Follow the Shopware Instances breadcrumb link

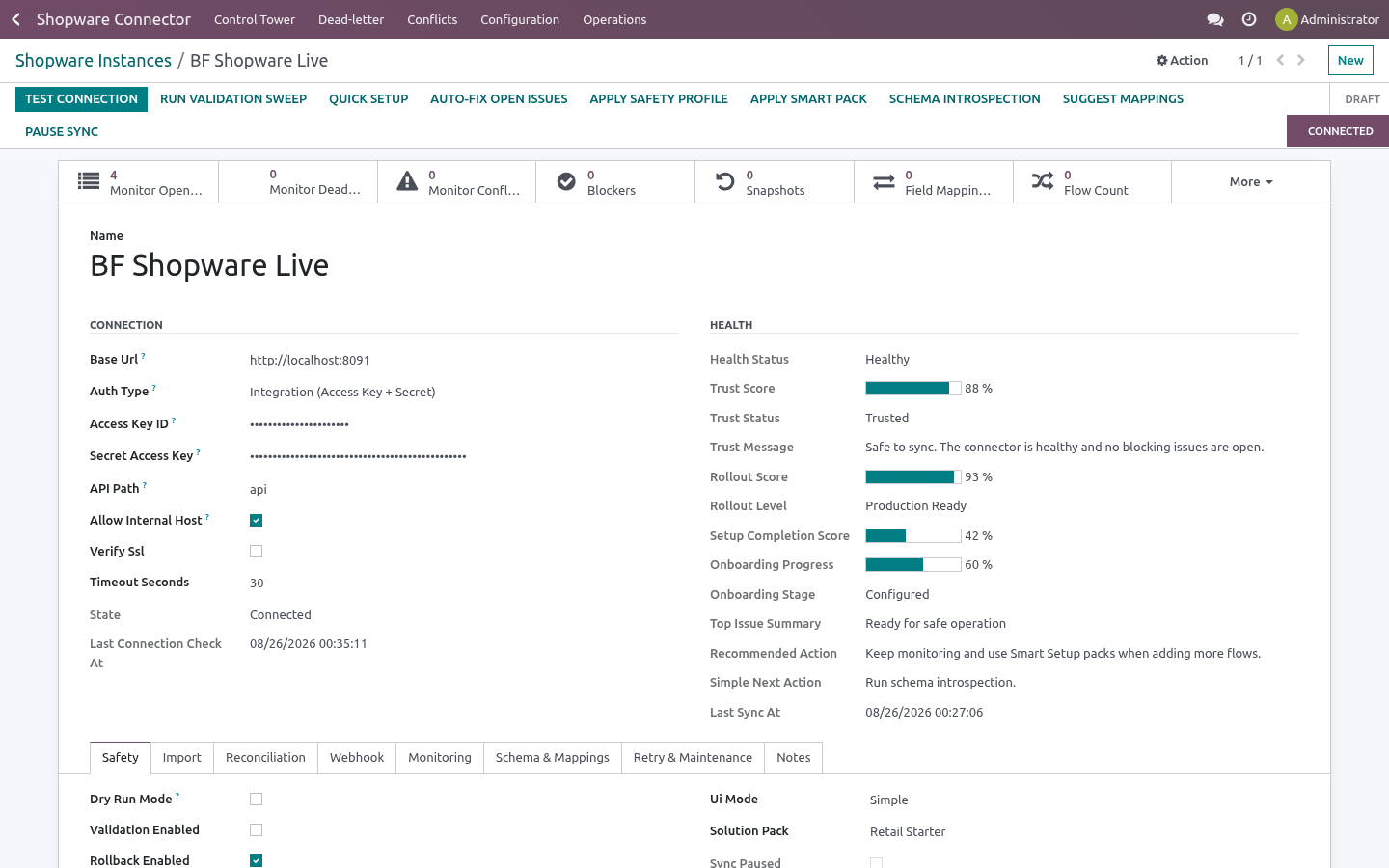tap(94, 61)
